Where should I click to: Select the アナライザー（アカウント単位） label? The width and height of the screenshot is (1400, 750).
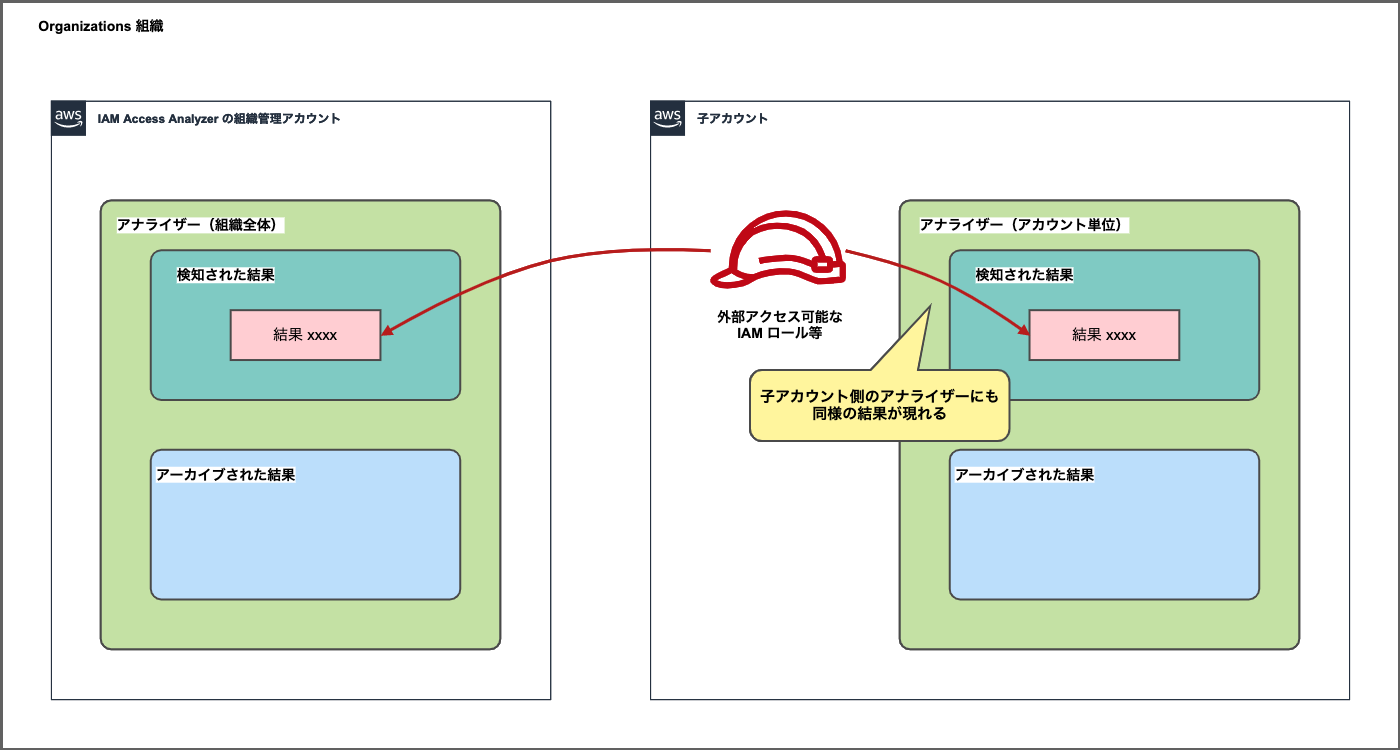pyautogui.click(x=1024, y=225)
